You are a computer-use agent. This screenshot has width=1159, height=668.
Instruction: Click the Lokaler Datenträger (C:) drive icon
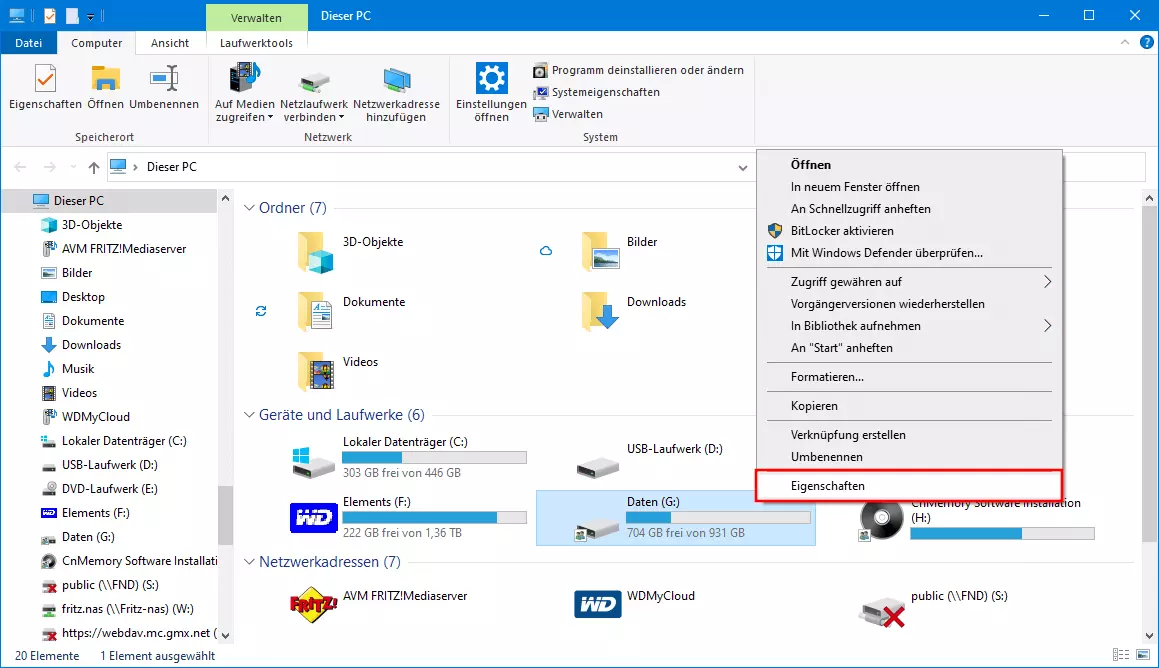click(313, 463)
